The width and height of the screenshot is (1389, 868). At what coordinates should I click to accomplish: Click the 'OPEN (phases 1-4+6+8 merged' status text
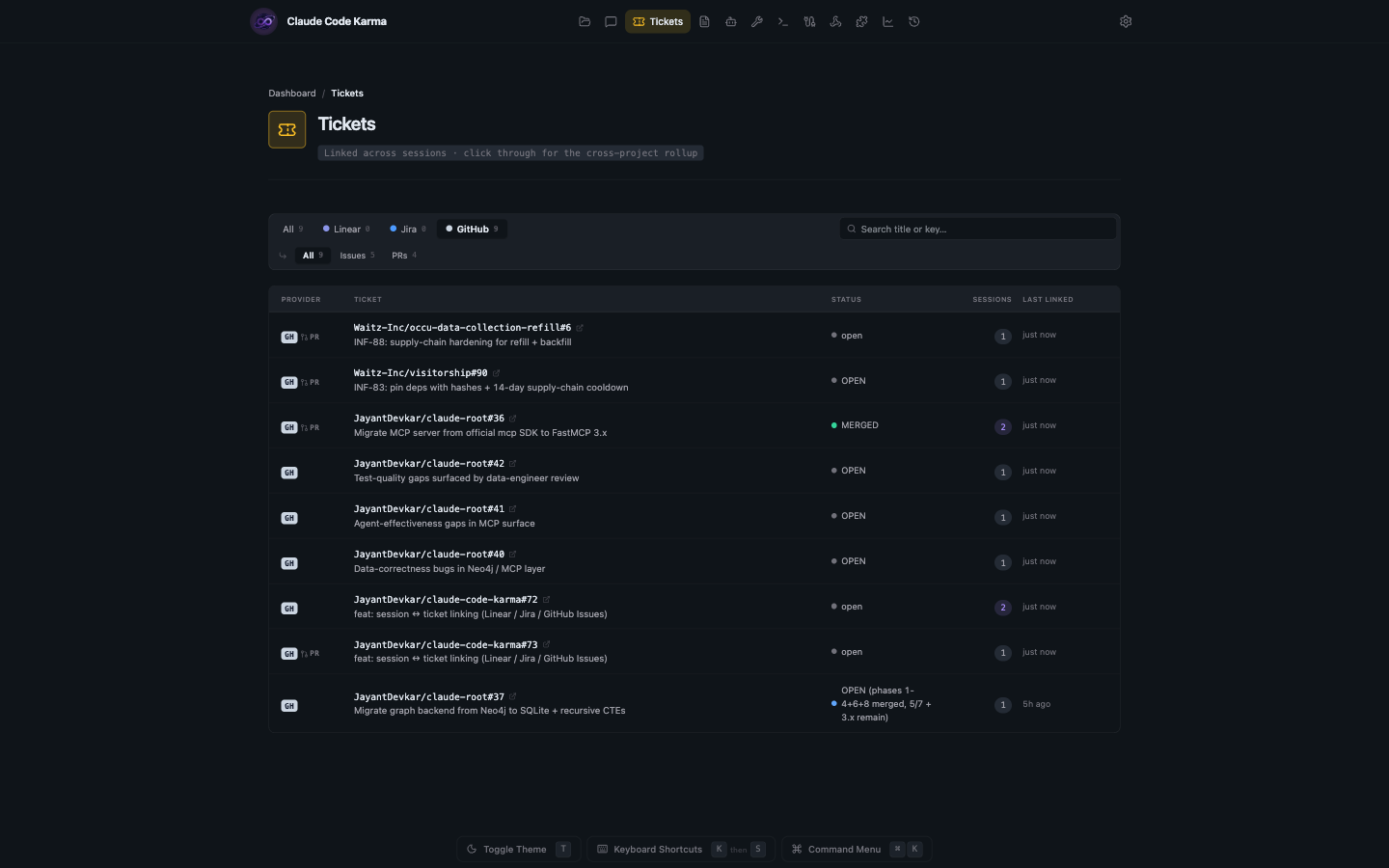click(885, 704)
